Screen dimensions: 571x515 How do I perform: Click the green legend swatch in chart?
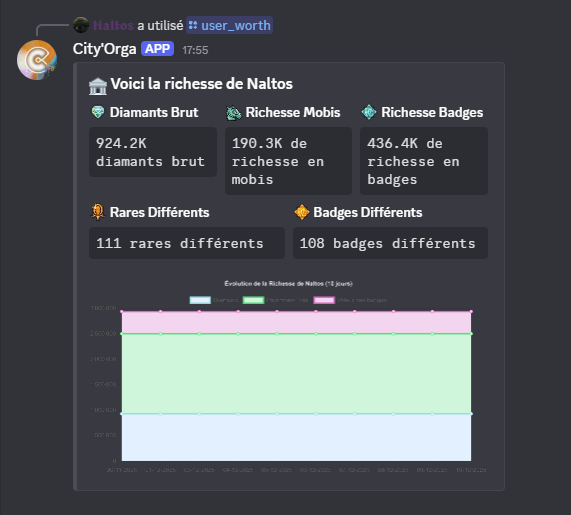point(253,300)
